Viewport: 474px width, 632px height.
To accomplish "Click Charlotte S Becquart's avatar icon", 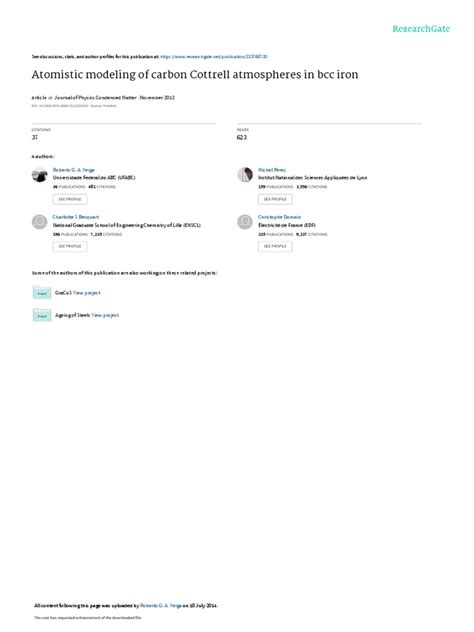I will coord(40,222).
